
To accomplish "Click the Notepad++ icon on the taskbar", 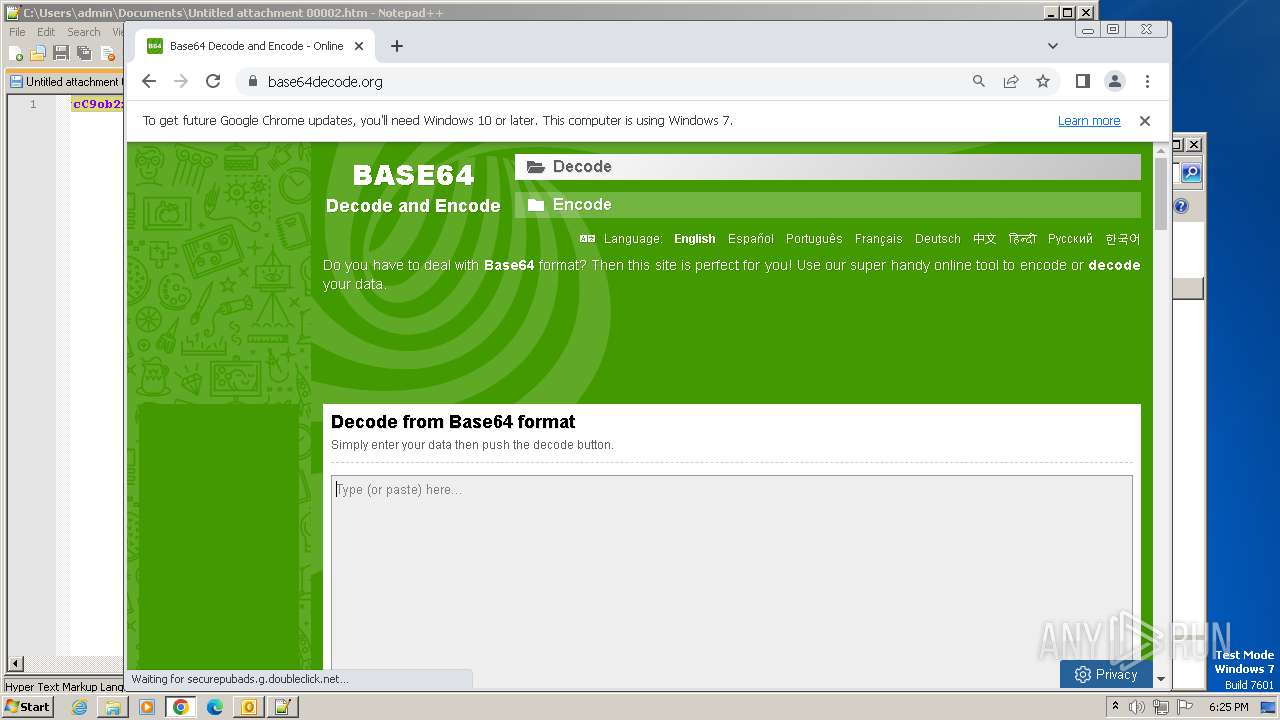I will point(283,707).
